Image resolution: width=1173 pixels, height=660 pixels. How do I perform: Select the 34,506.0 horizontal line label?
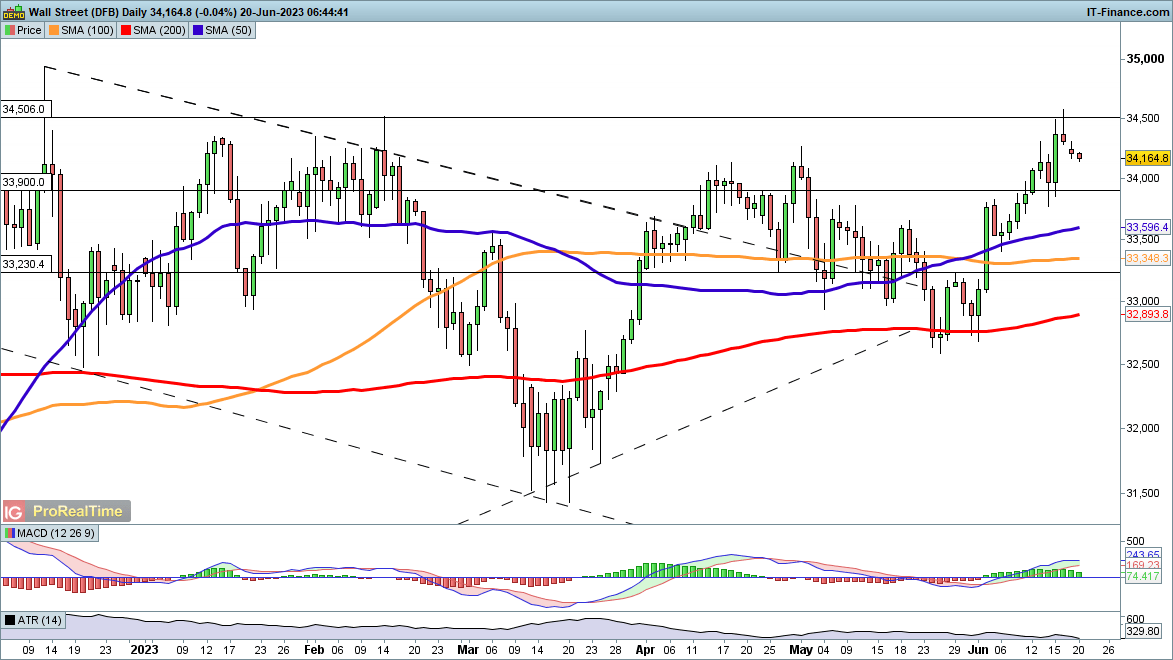coord(24,109)
